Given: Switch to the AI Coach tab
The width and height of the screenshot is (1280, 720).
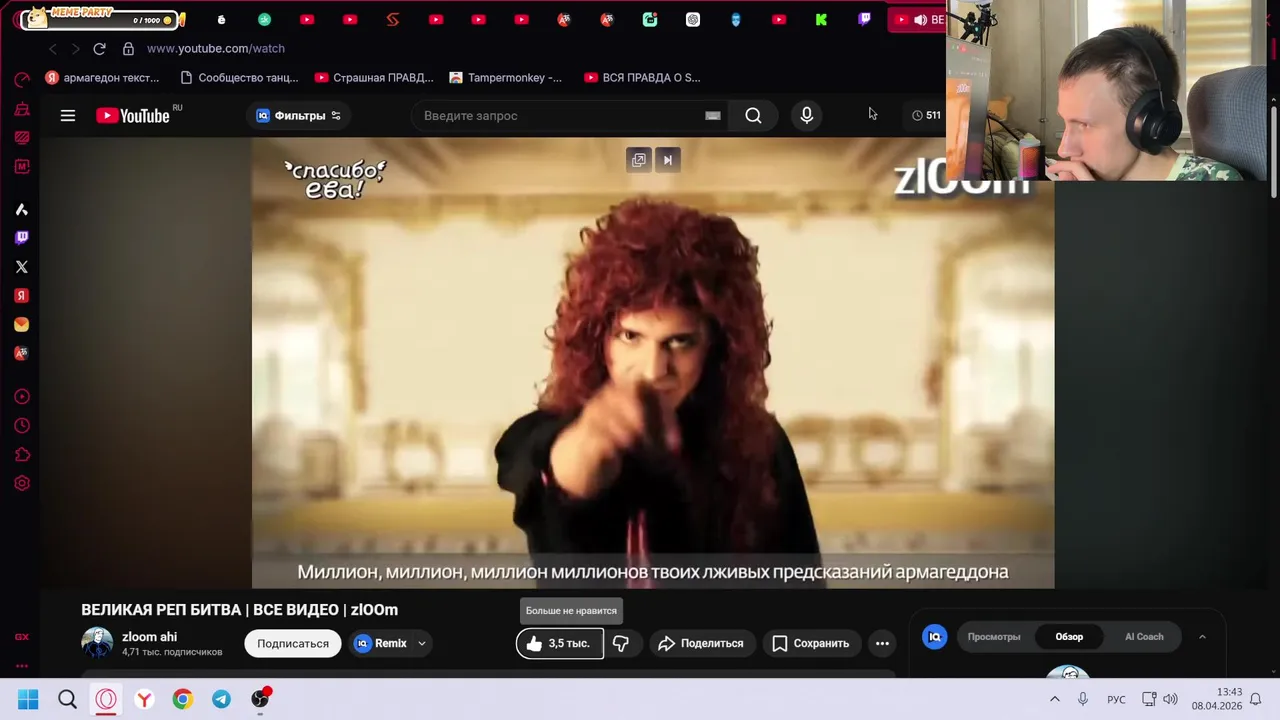Looking at the screenshot, I should [x=1144, y=637].
